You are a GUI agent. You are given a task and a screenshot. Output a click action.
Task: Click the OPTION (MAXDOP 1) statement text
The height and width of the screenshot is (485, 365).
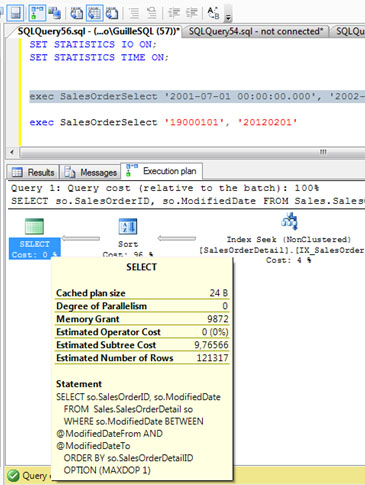(107, 470)
